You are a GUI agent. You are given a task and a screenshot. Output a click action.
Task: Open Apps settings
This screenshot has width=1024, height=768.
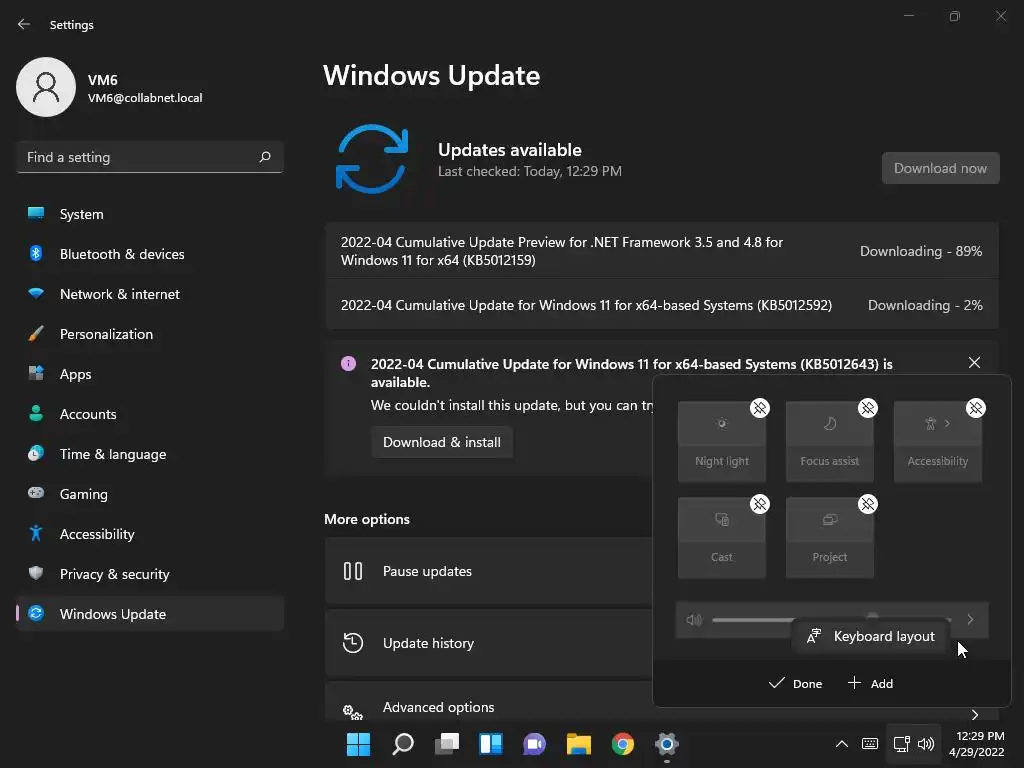tap(150, 374)
